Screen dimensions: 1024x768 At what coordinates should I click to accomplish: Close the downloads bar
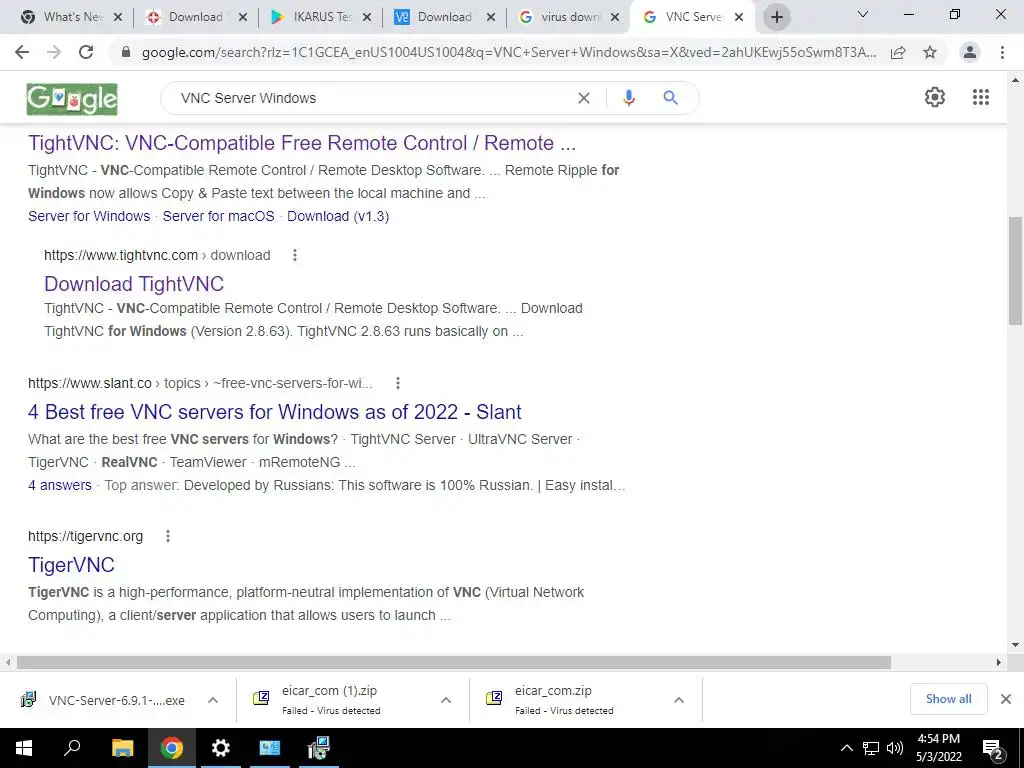point(1006,699)
